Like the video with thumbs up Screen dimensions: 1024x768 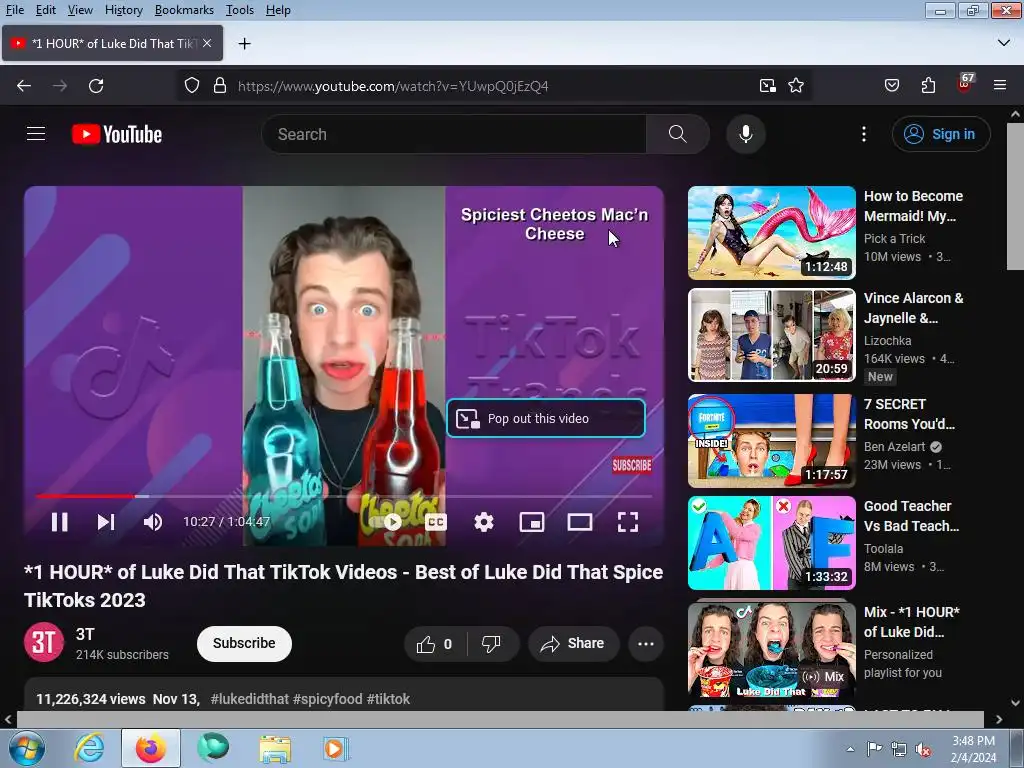tap(436, 644)
